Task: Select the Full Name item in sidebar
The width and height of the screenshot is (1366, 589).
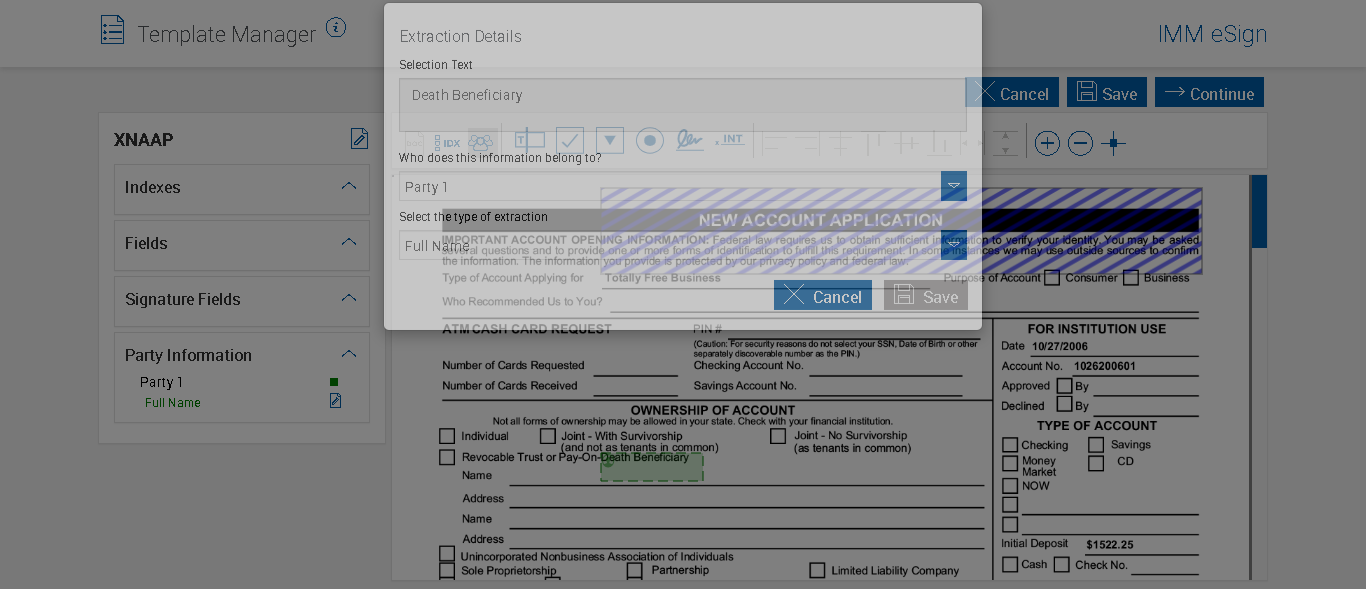Action: click(x=172, y=403)
